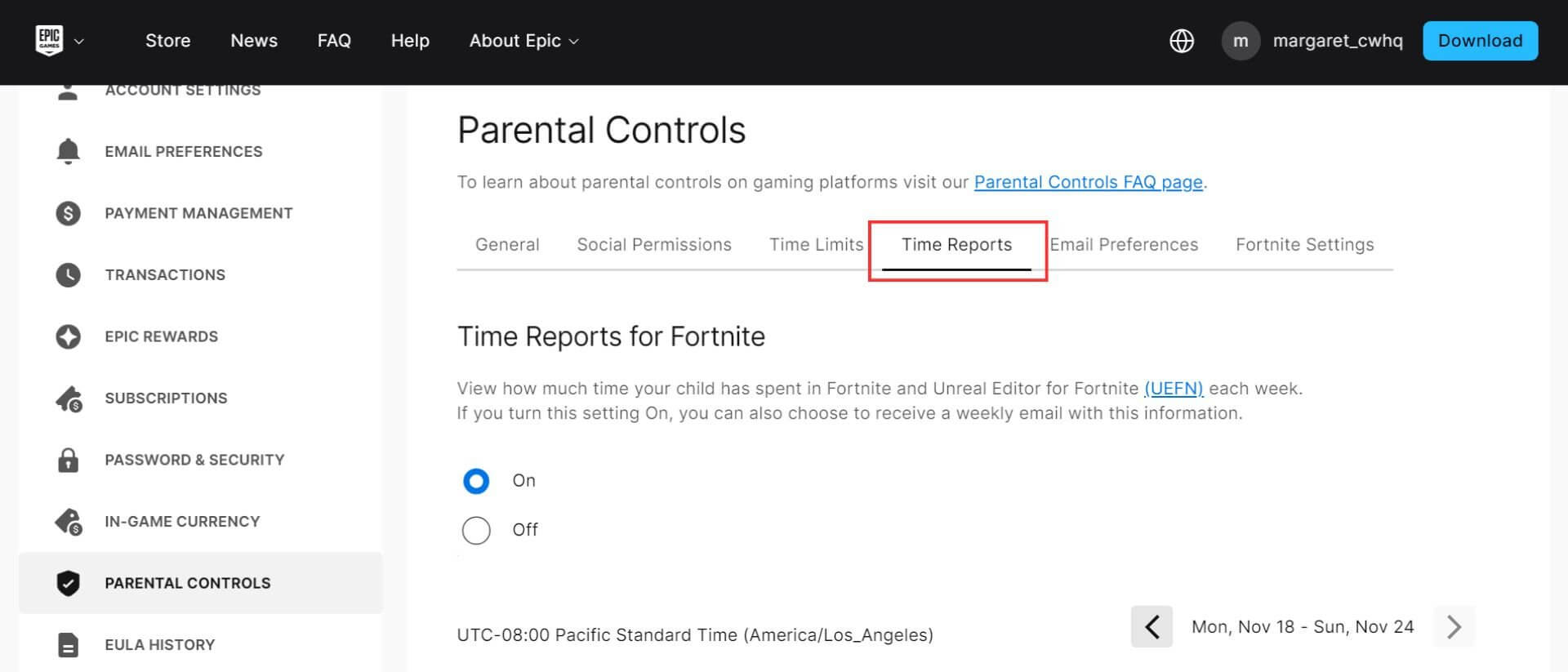Follow the UEFN link
The height and width of the screenshot is (672, 1568).
pos(1174,389)
